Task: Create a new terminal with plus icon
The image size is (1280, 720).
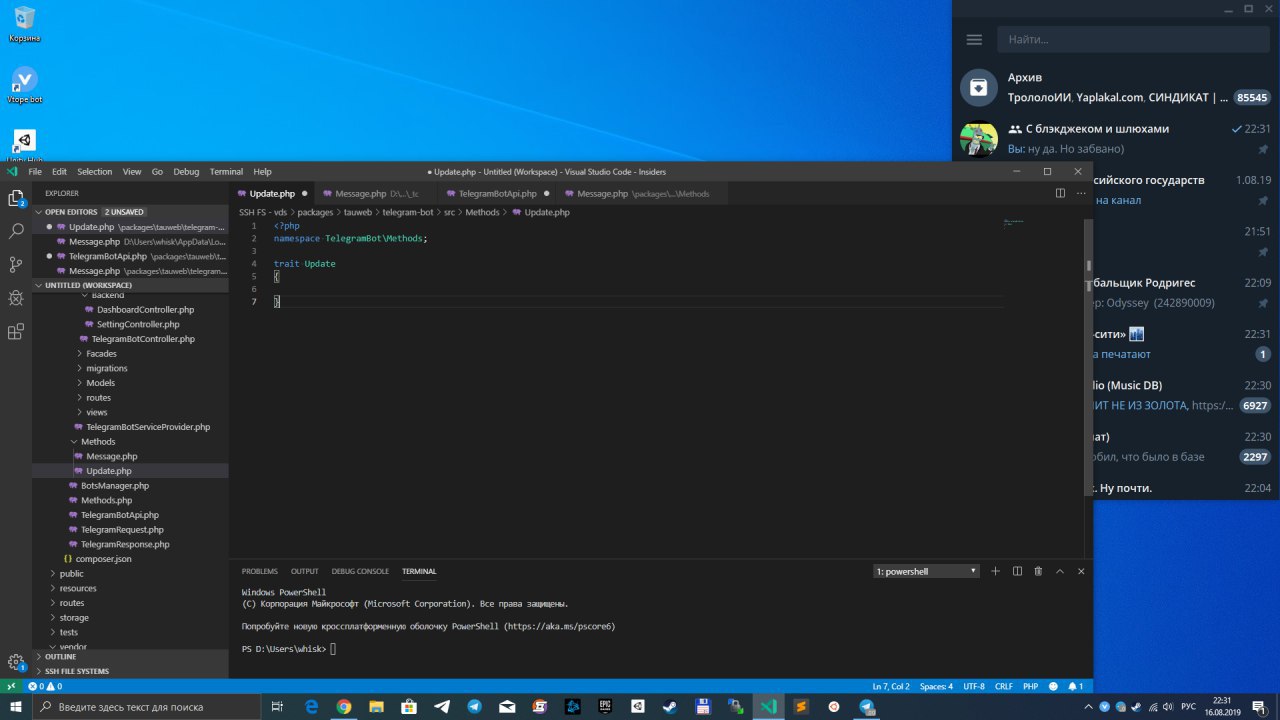Action: click(x=995, y=571)
